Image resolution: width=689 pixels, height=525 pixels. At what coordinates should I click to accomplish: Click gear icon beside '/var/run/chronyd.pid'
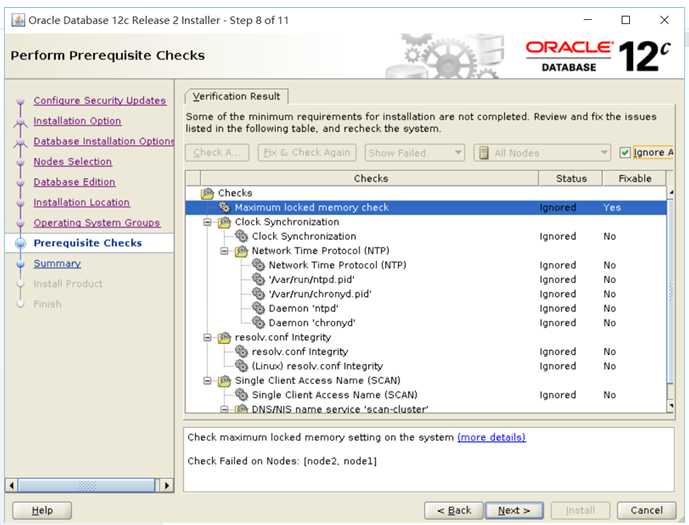258,294
